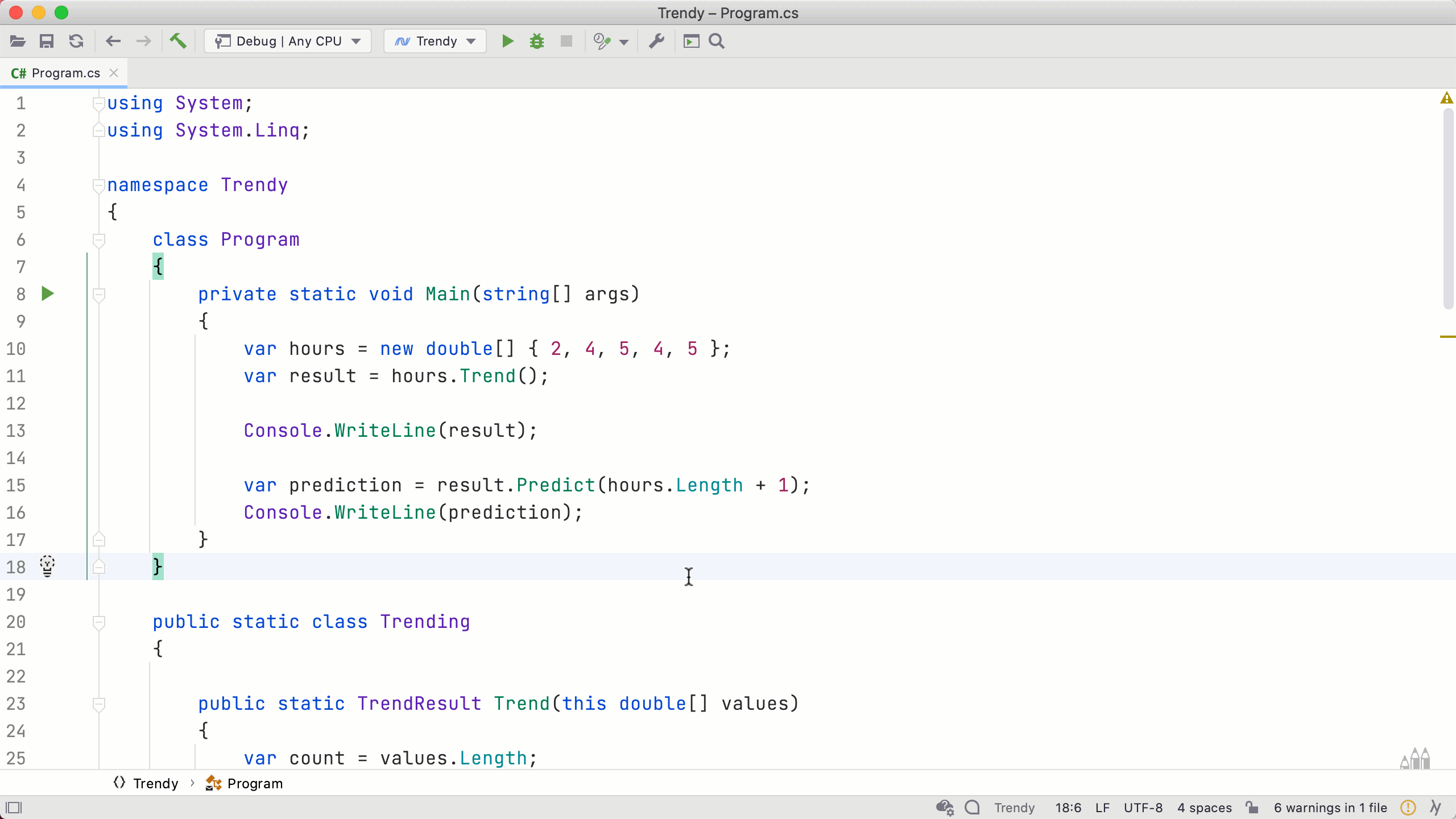Build solution with hammer icon
Viewport: 1456px width, 819px height.
(178, 41)
